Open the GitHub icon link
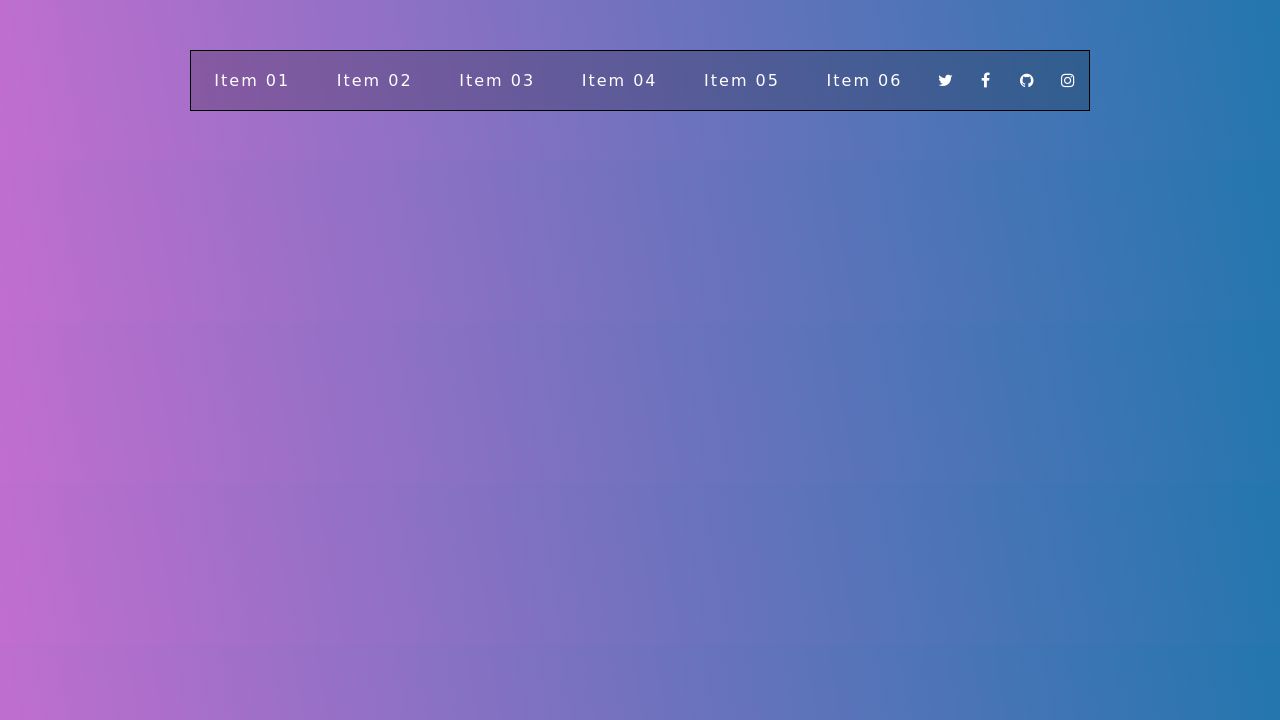This screenshot has width=1280, height=720. (x=1027, y=81)
